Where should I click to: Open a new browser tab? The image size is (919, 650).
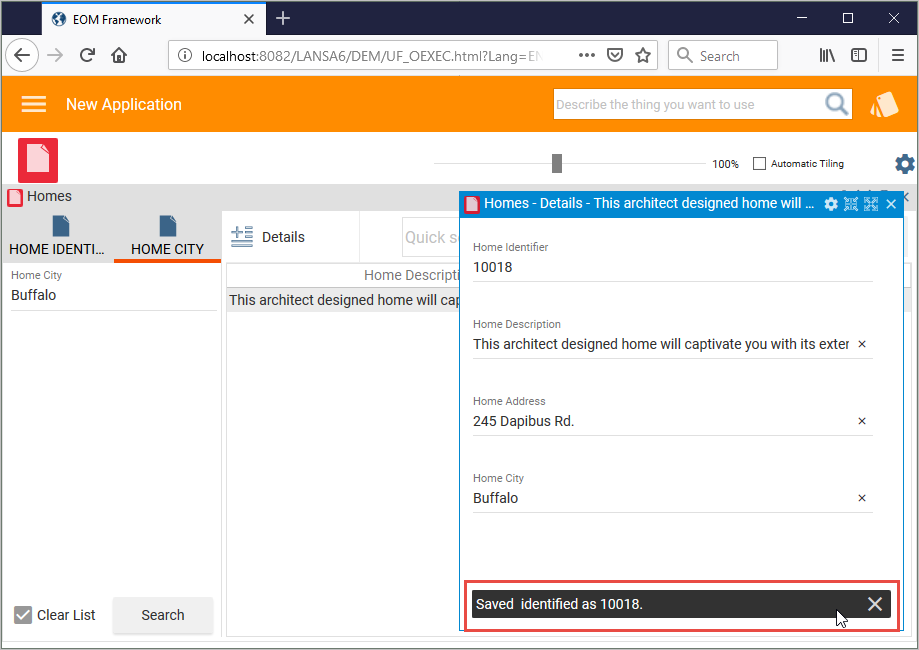click(283, 18)
